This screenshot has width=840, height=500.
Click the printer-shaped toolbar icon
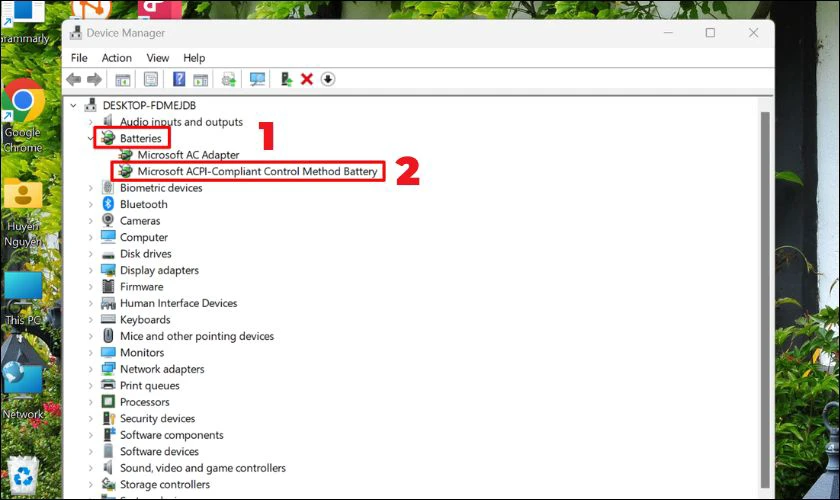pyautogui.click(x=229, y=79)
